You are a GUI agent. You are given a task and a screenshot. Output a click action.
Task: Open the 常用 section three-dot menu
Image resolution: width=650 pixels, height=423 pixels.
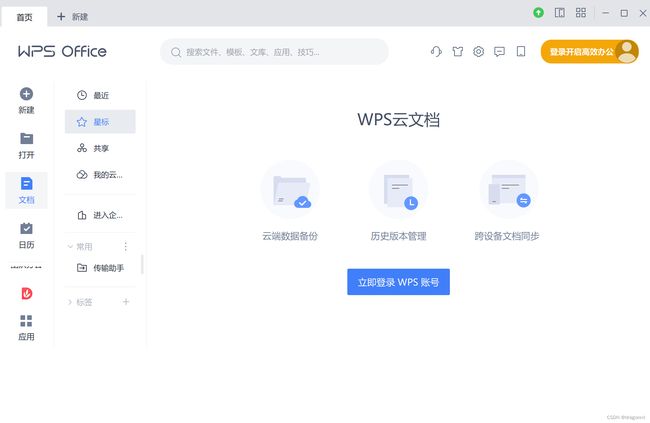pyautogui.click(x=126, y=247)
